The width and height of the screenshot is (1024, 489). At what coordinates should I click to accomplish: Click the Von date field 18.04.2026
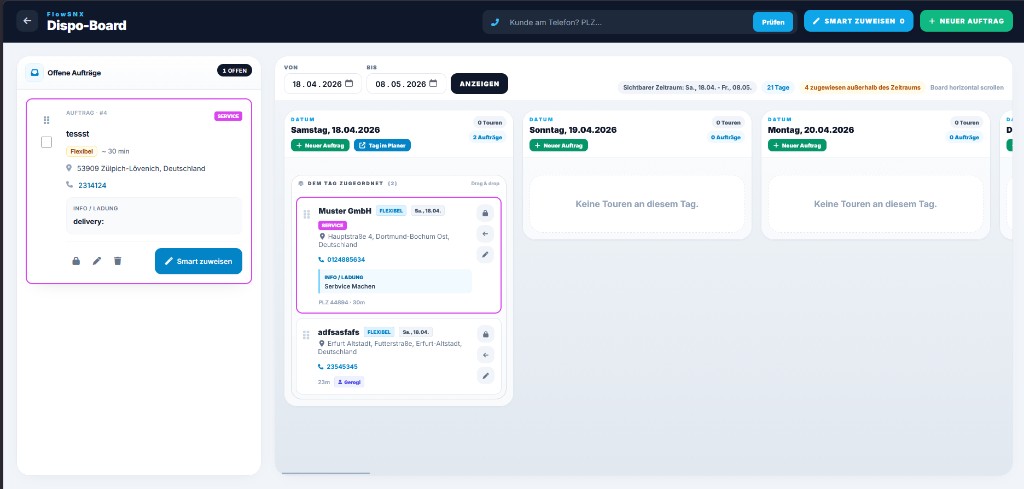323,84
